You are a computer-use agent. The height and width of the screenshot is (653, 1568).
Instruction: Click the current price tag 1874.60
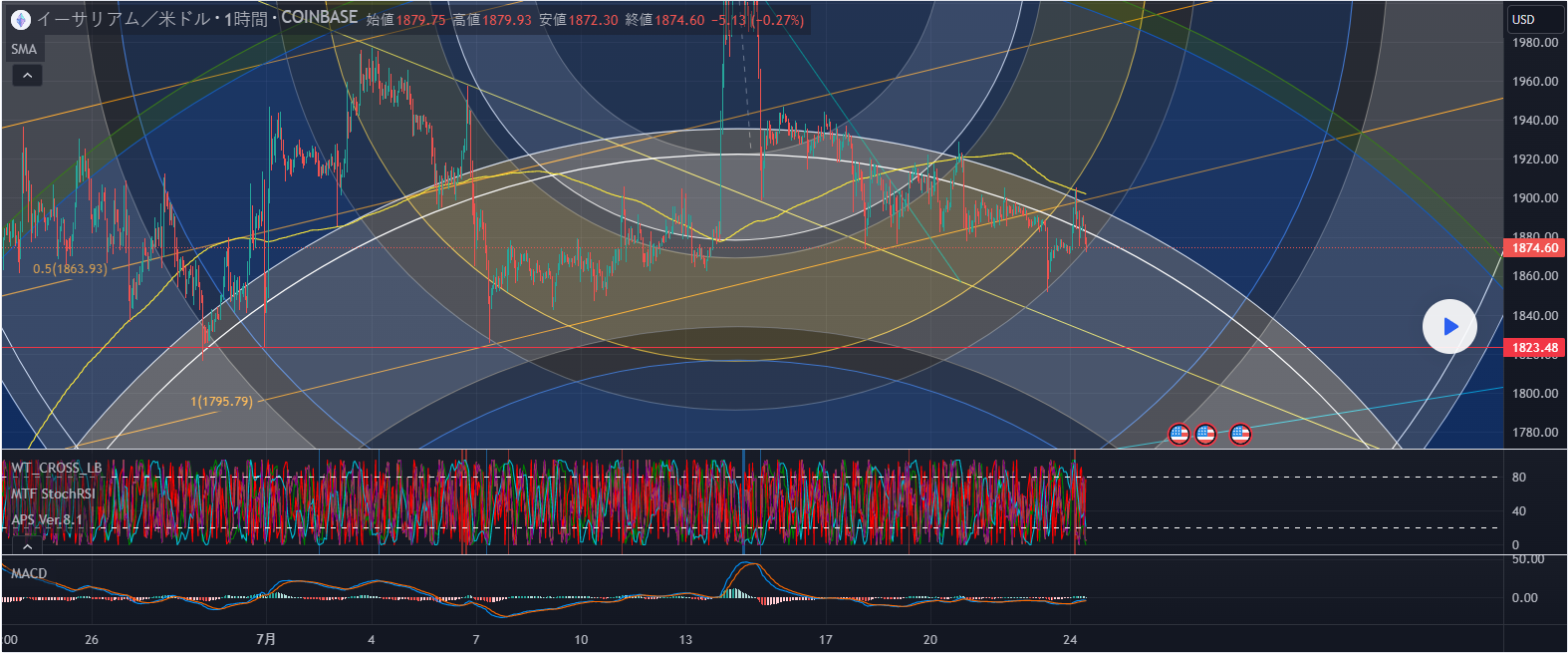[x=1534, y=248]
